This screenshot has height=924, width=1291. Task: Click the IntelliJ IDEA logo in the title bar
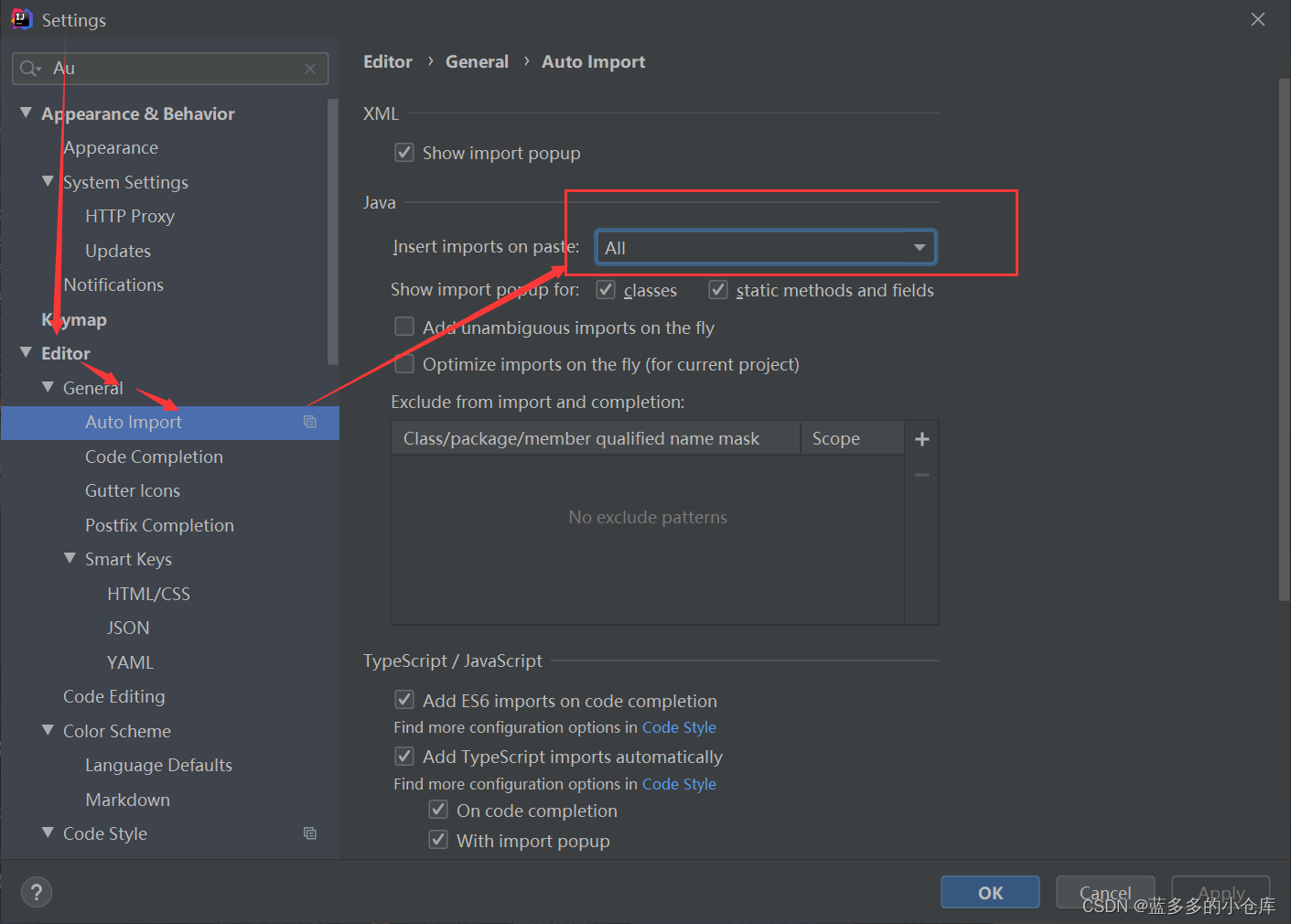pyautogui.click(x=20, y=18)
